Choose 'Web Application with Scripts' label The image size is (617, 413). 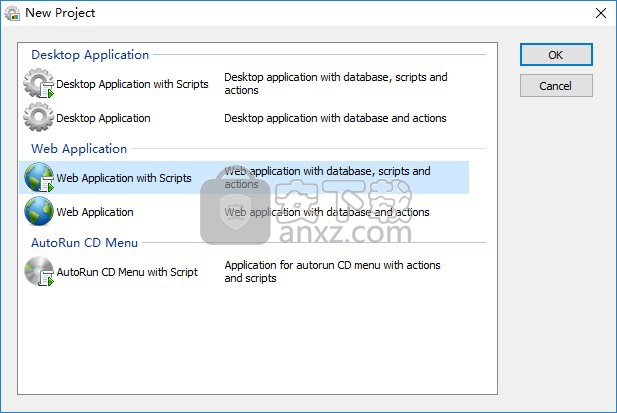[124, 178]
